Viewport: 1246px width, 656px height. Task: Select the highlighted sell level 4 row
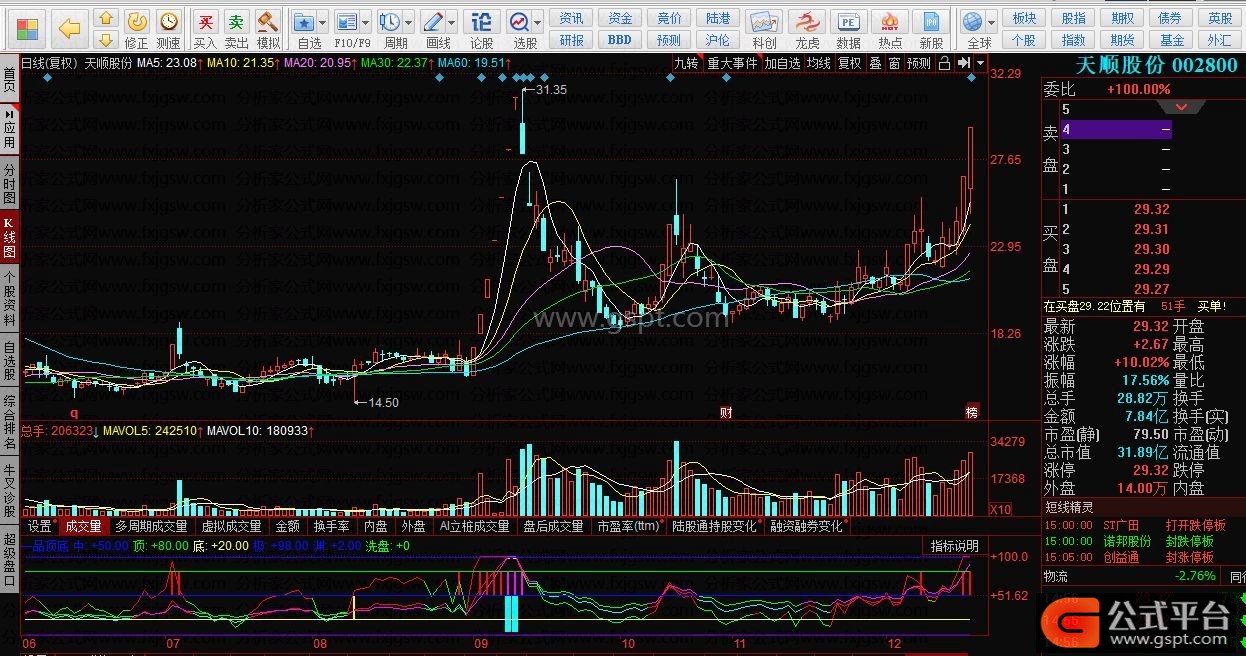point(1116,130)
